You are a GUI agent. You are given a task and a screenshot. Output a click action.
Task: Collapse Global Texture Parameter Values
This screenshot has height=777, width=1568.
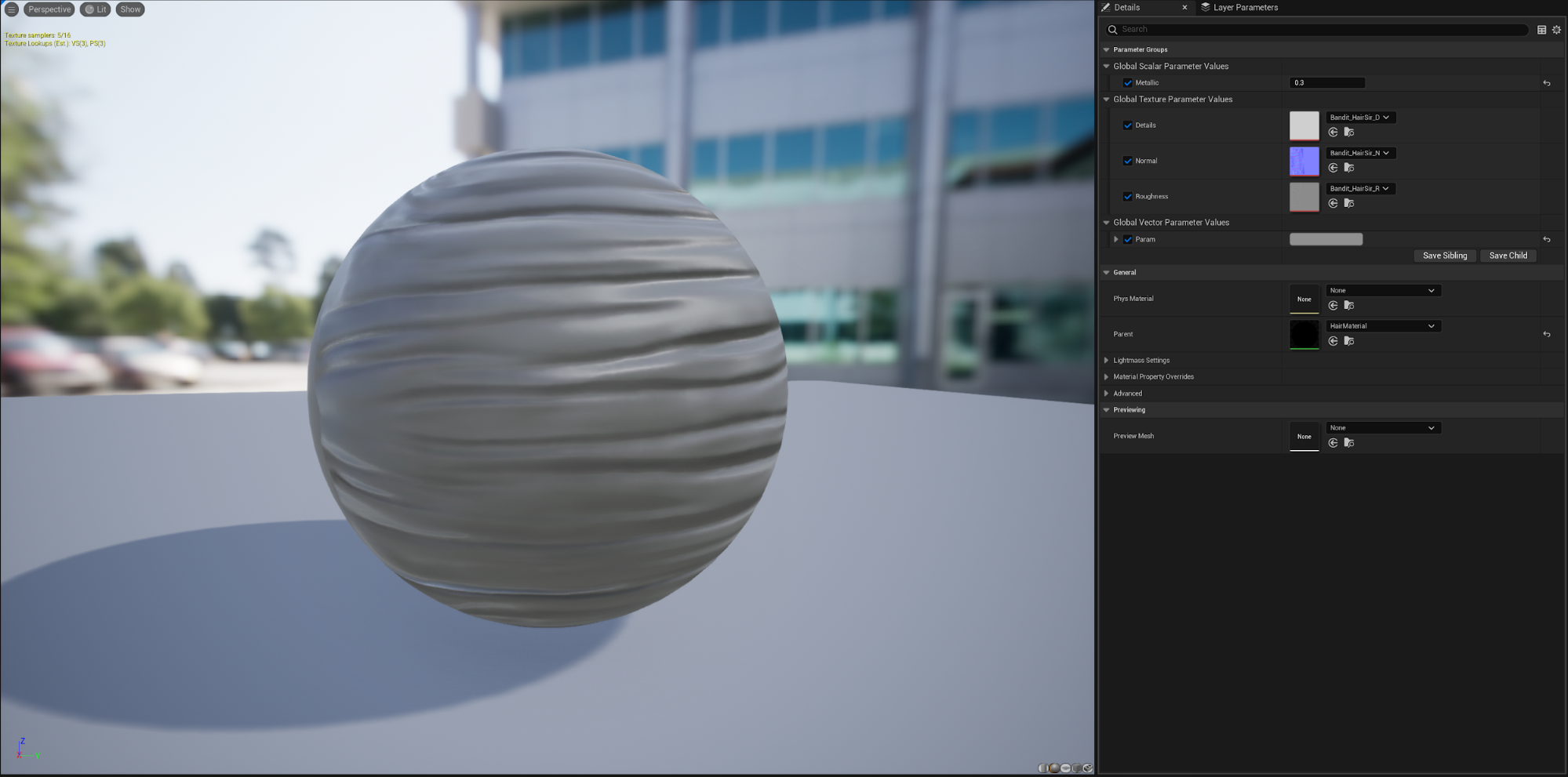coord(1106,100)
